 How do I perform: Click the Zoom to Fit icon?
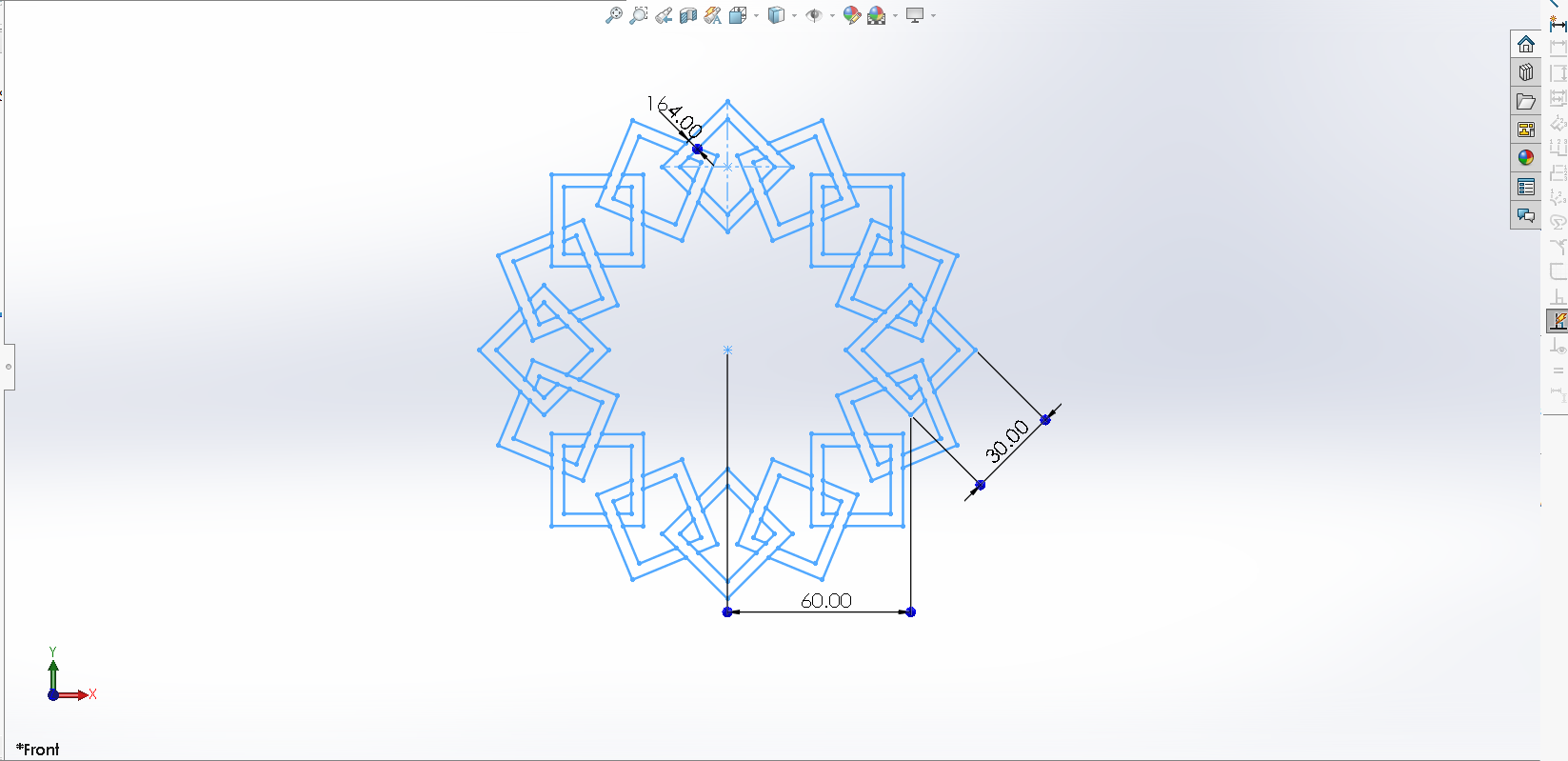click(x=614, y=15)
